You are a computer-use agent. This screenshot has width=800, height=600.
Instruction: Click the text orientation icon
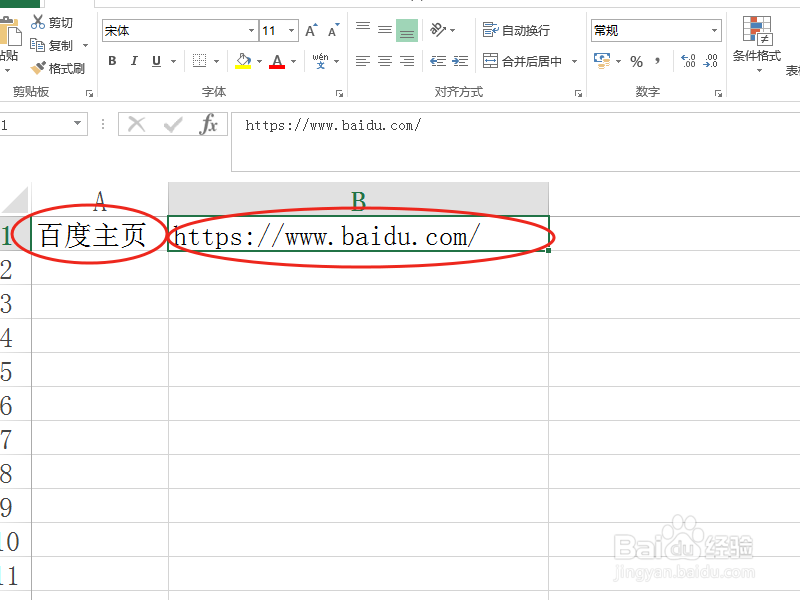438,30
